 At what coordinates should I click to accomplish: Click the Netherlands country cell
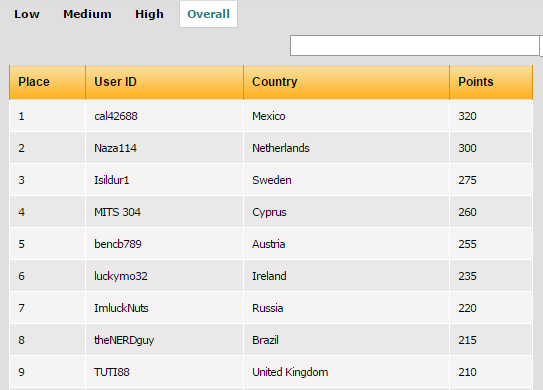tap(346, 148)
